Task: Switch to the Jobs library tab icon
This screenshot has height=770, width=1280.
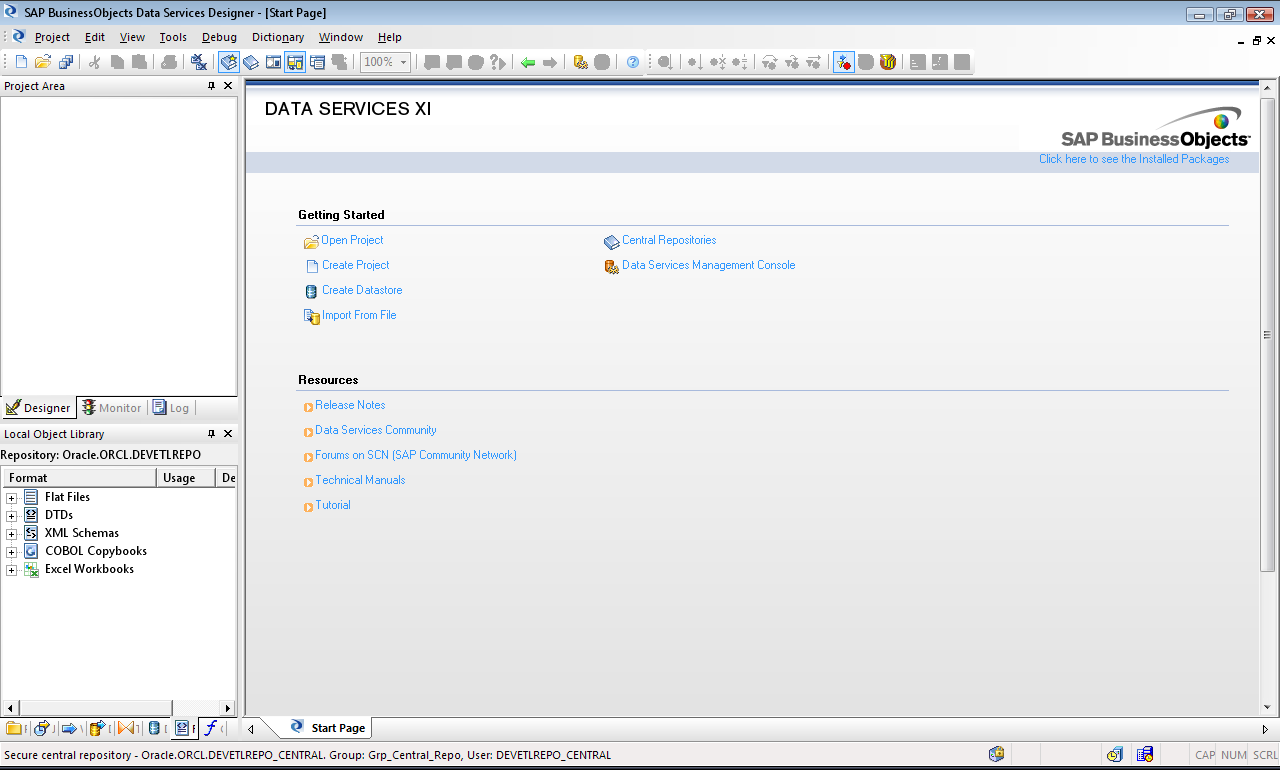Action: [x=42, y=728]
